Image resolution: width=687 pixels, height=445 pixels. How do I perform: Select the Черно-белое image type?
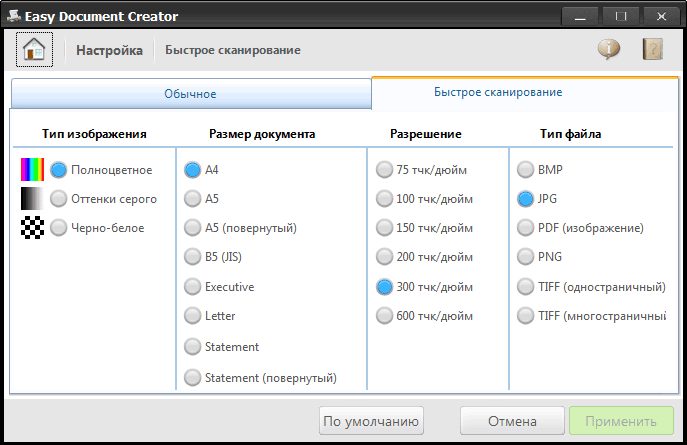[59, 228]
